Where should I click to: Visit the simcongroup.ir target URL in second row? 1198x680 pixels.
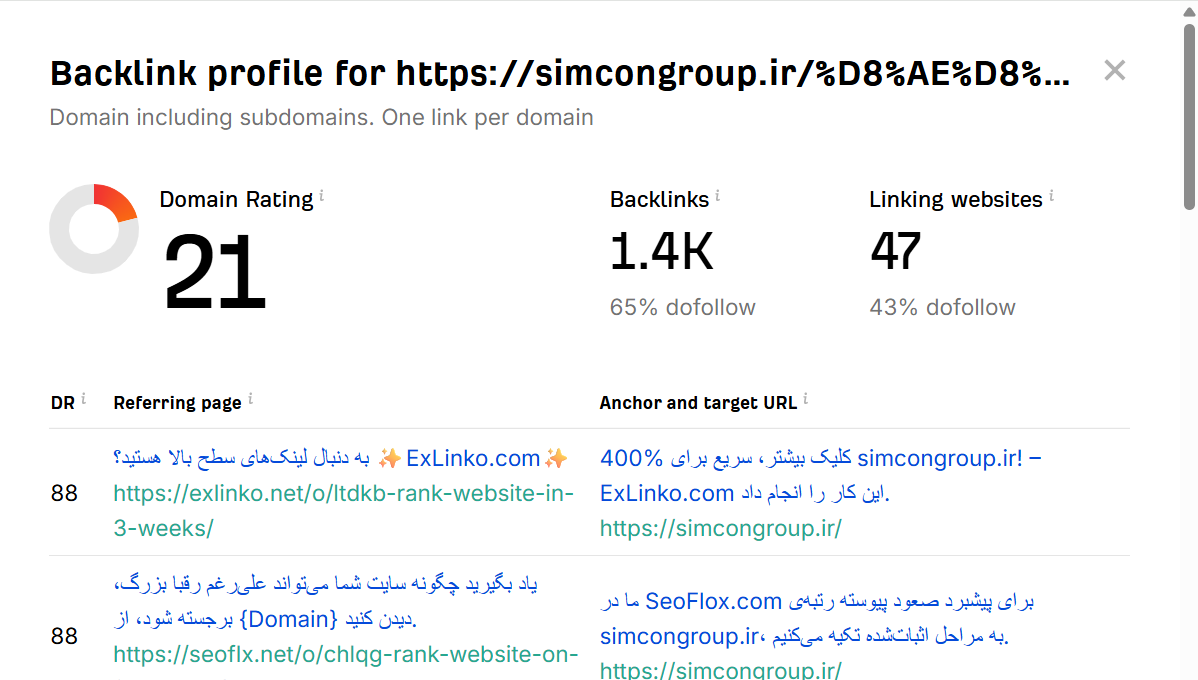(721, 669)
